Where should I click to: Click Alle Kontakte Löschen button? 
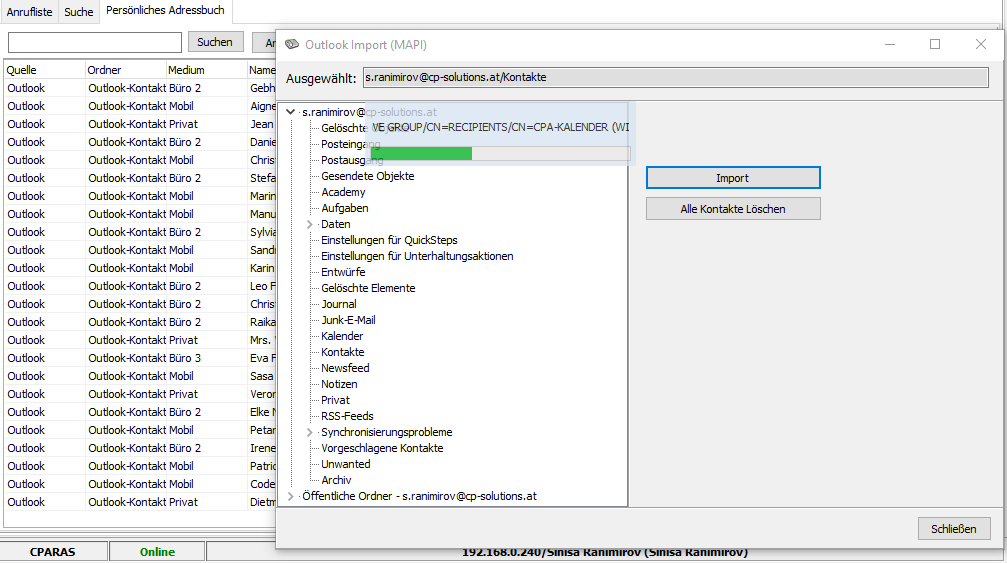coord(733,209)
